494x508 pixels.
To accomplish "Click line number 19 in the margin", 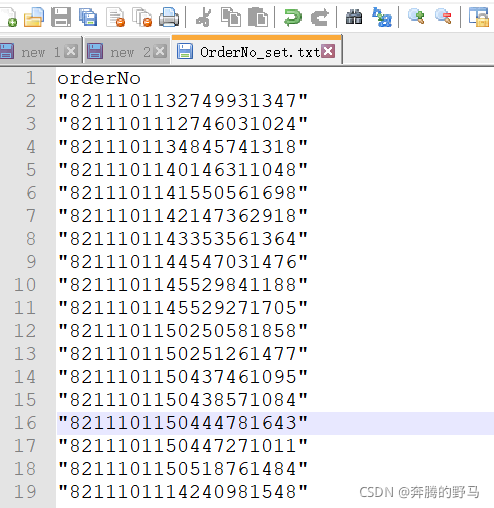I will coord(25,492).
